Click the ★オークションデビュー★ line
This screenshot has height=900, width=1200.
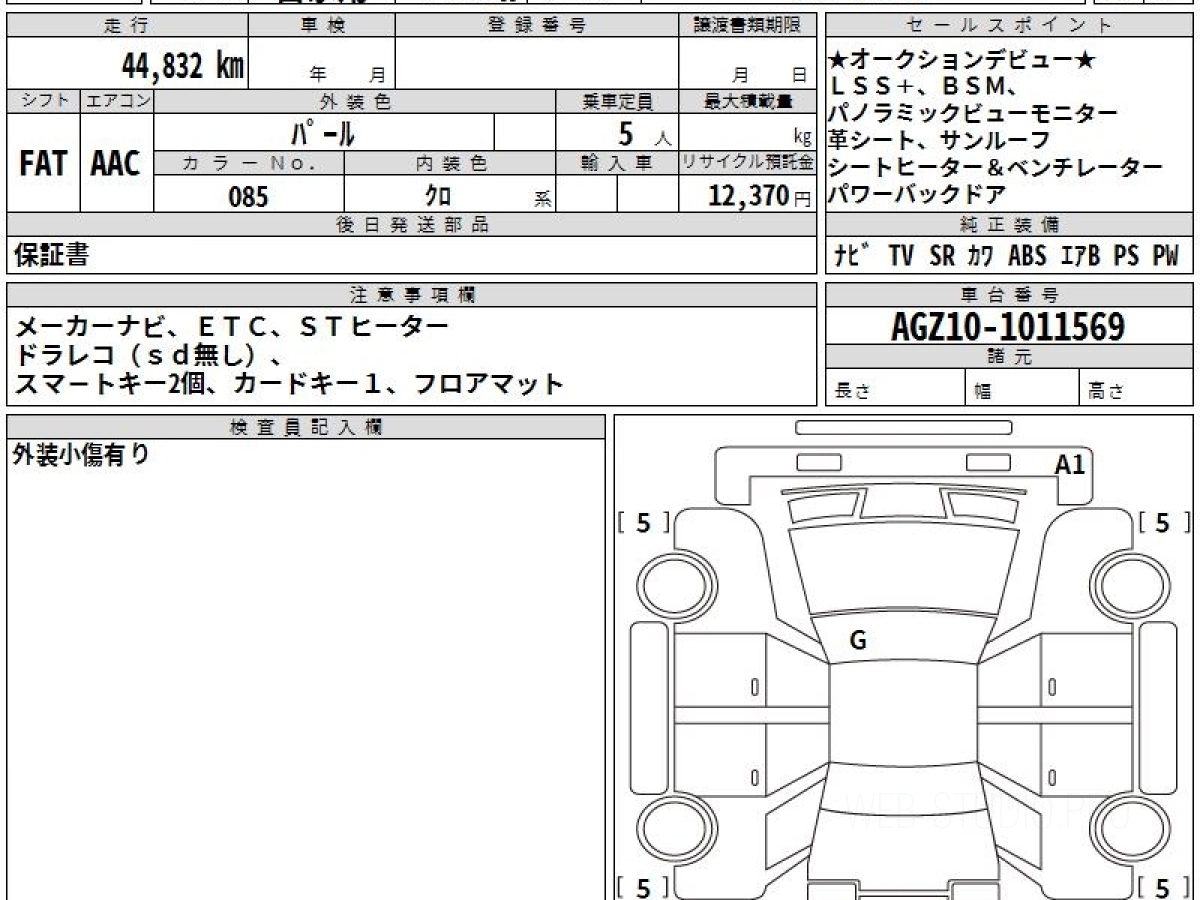[963, 61]
